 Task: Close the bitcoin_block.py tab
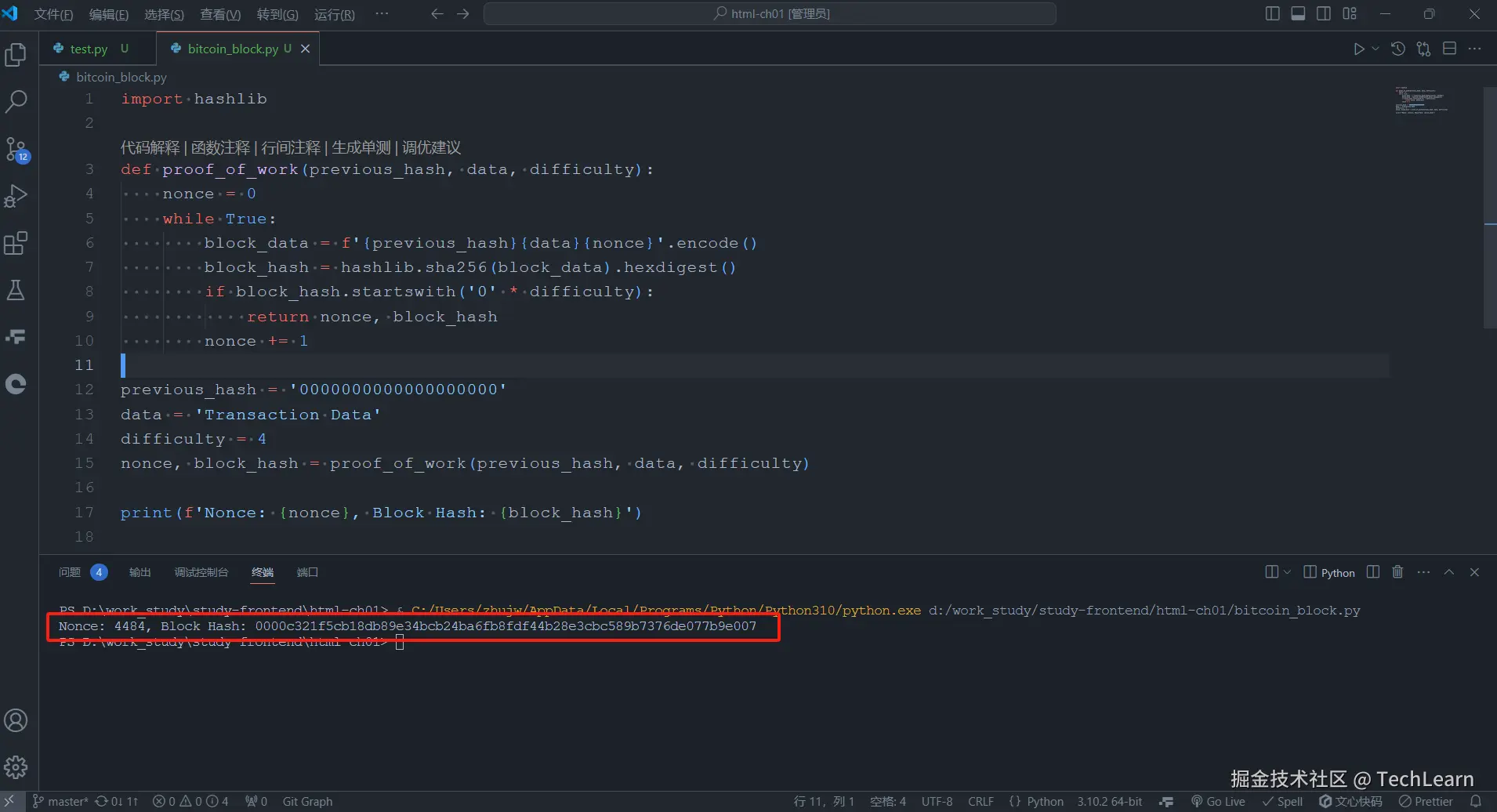(x=306, y=49)
